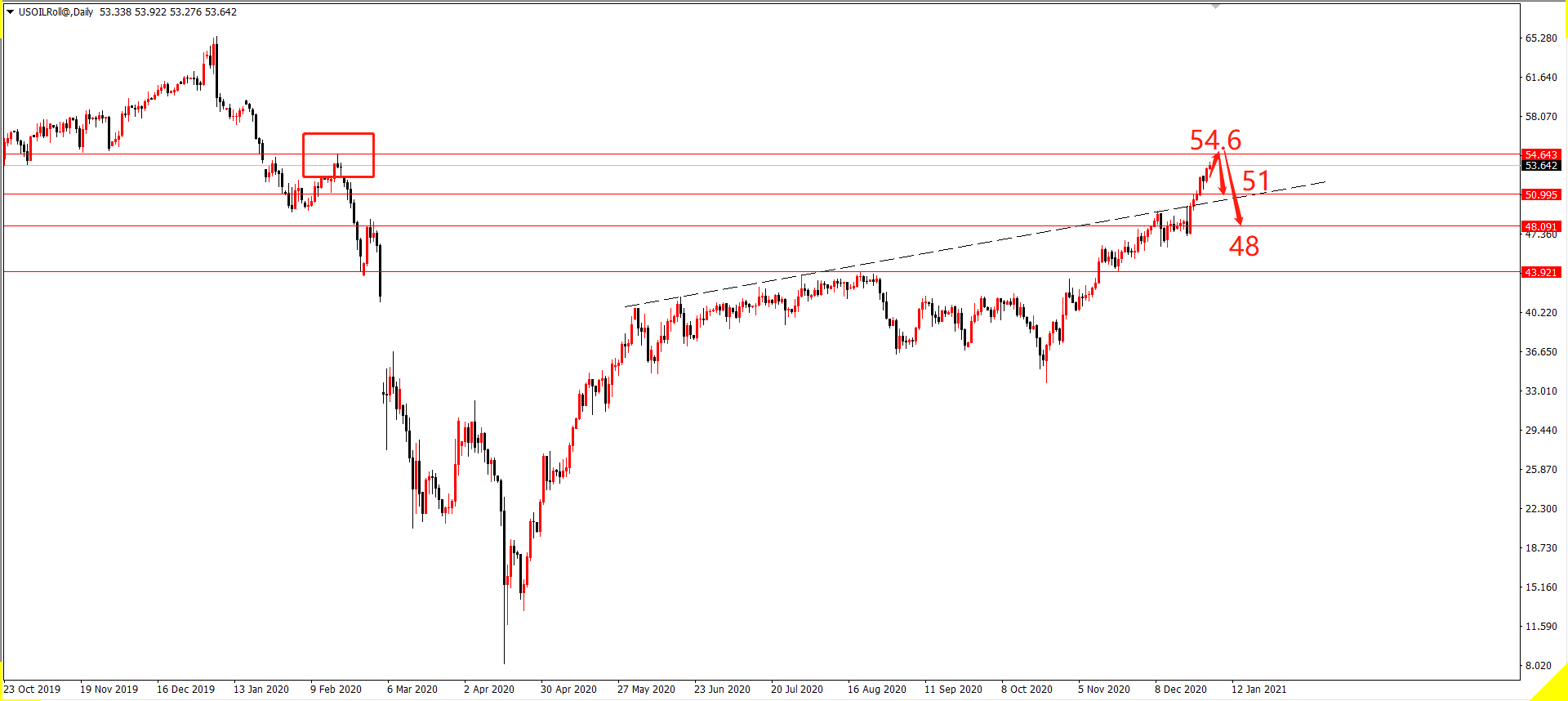Click the 18.730 price scale label

pos(1541,548)
